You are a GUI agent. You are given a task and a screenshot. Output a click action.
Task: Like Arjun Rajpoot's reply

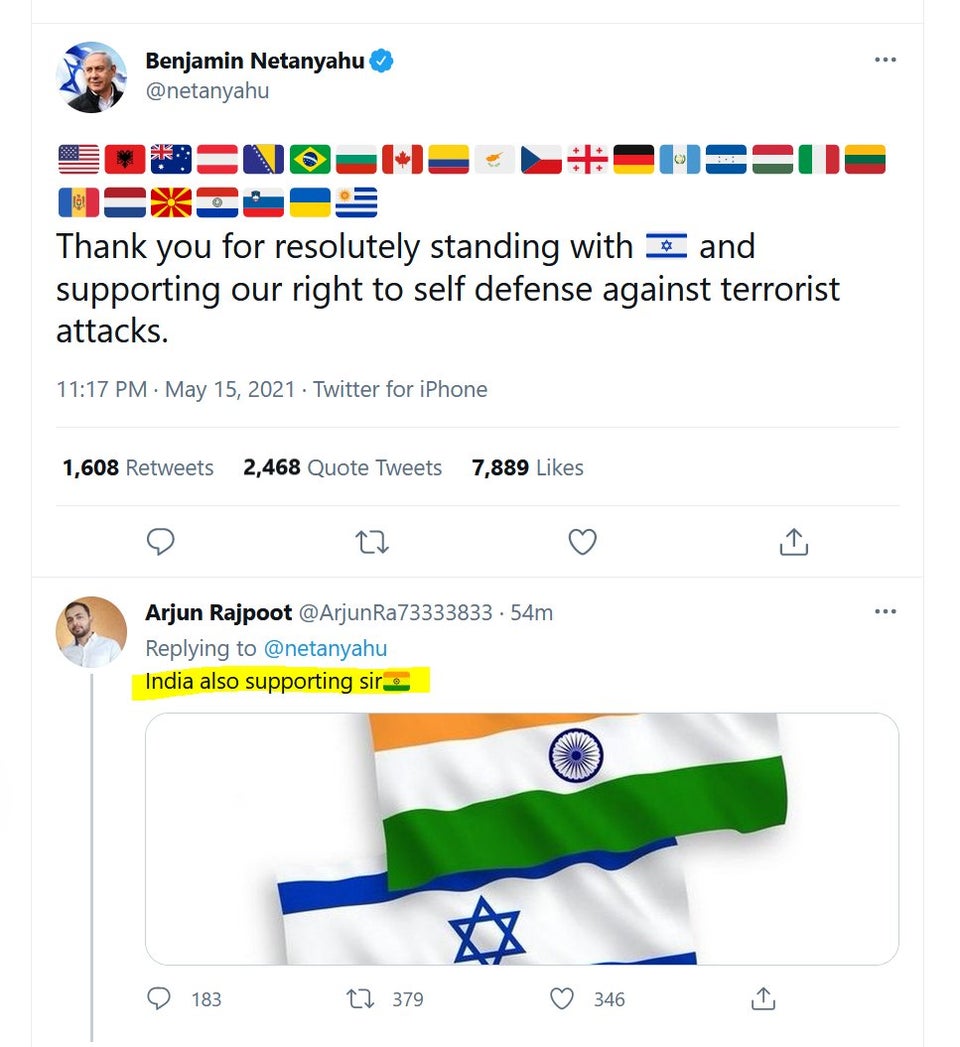click(x=563, y=998)
